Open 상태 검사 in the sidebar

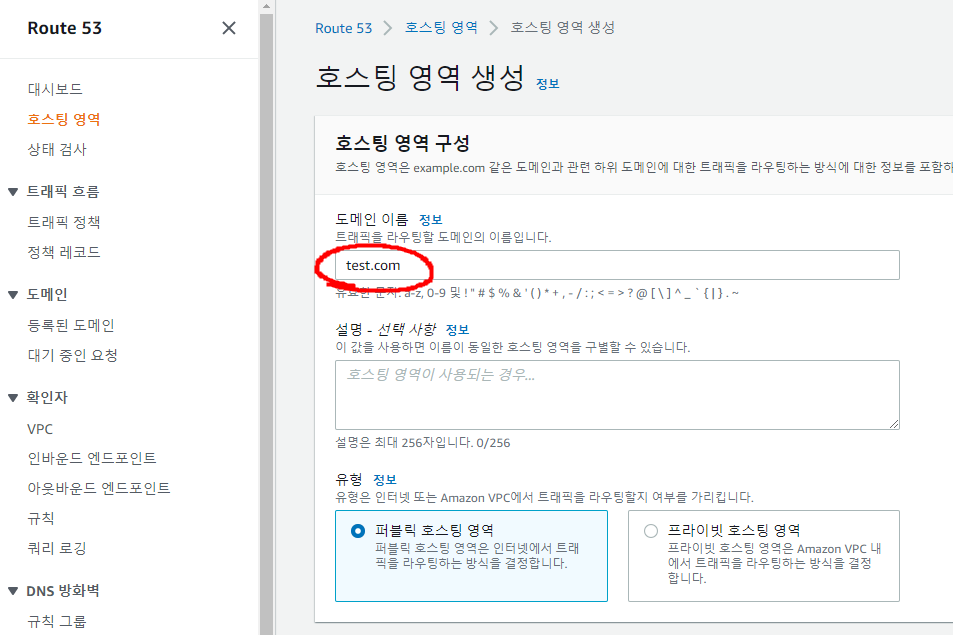click(x=57, y=149)
